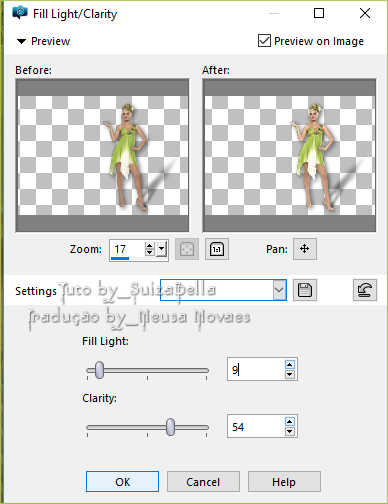Image resolution: width=388 pixels, height=504 pixels.
Task: Click the Fill Light value field
Action: pyautogui.click(x=256, y=369)
